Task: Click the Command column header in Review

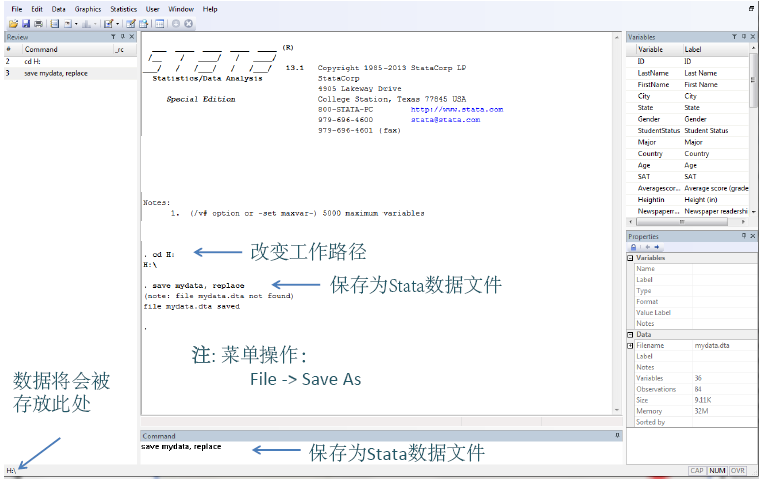Action: tap(68, 50)
